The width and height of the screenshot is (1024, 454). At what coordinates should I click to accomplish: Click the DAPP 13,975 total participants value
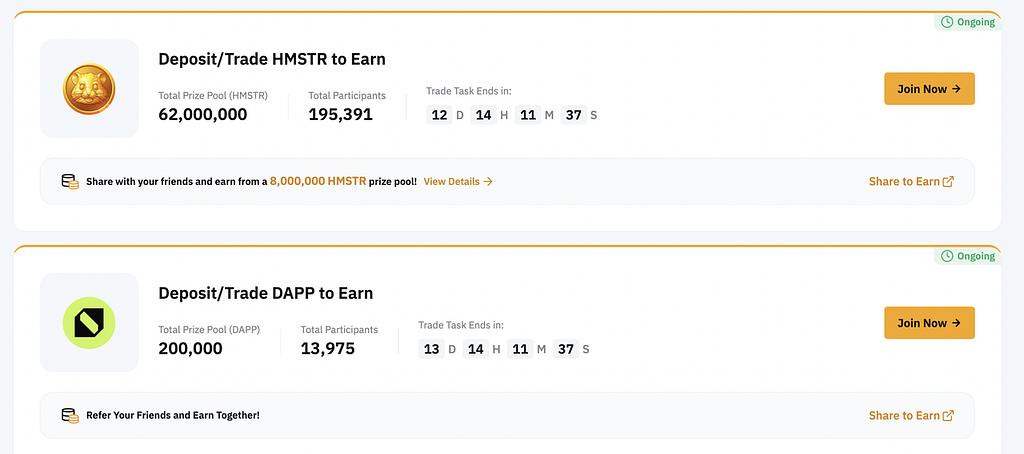[328, 348]
